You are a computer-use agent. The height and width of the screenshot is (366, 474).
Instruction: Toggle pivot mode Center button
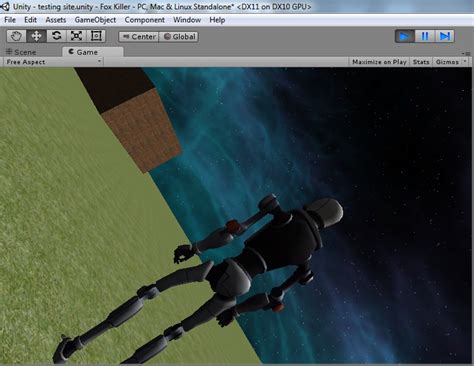click(x=139, y=37)
